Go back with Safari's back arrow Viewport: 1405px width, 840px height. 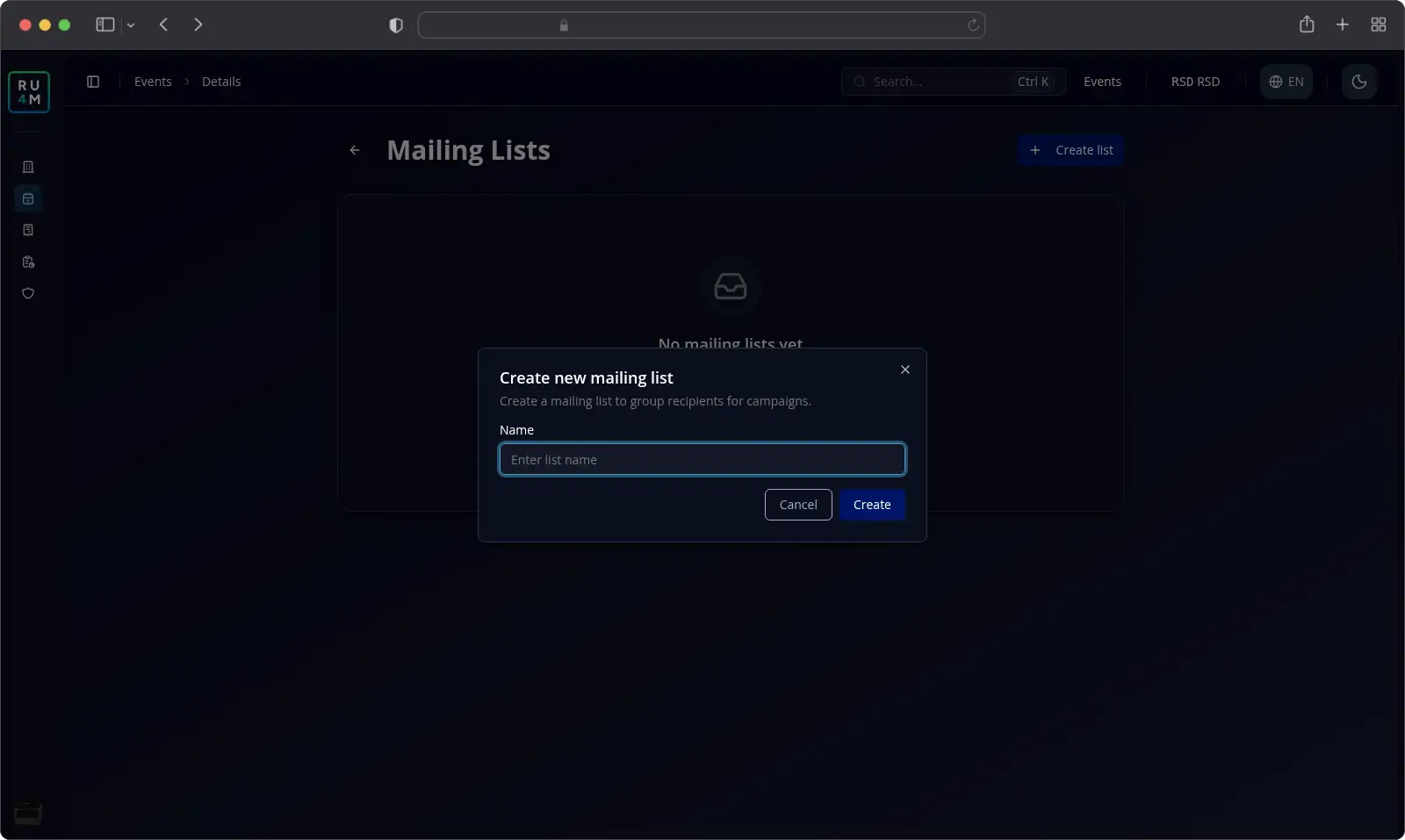click(163, 25)
